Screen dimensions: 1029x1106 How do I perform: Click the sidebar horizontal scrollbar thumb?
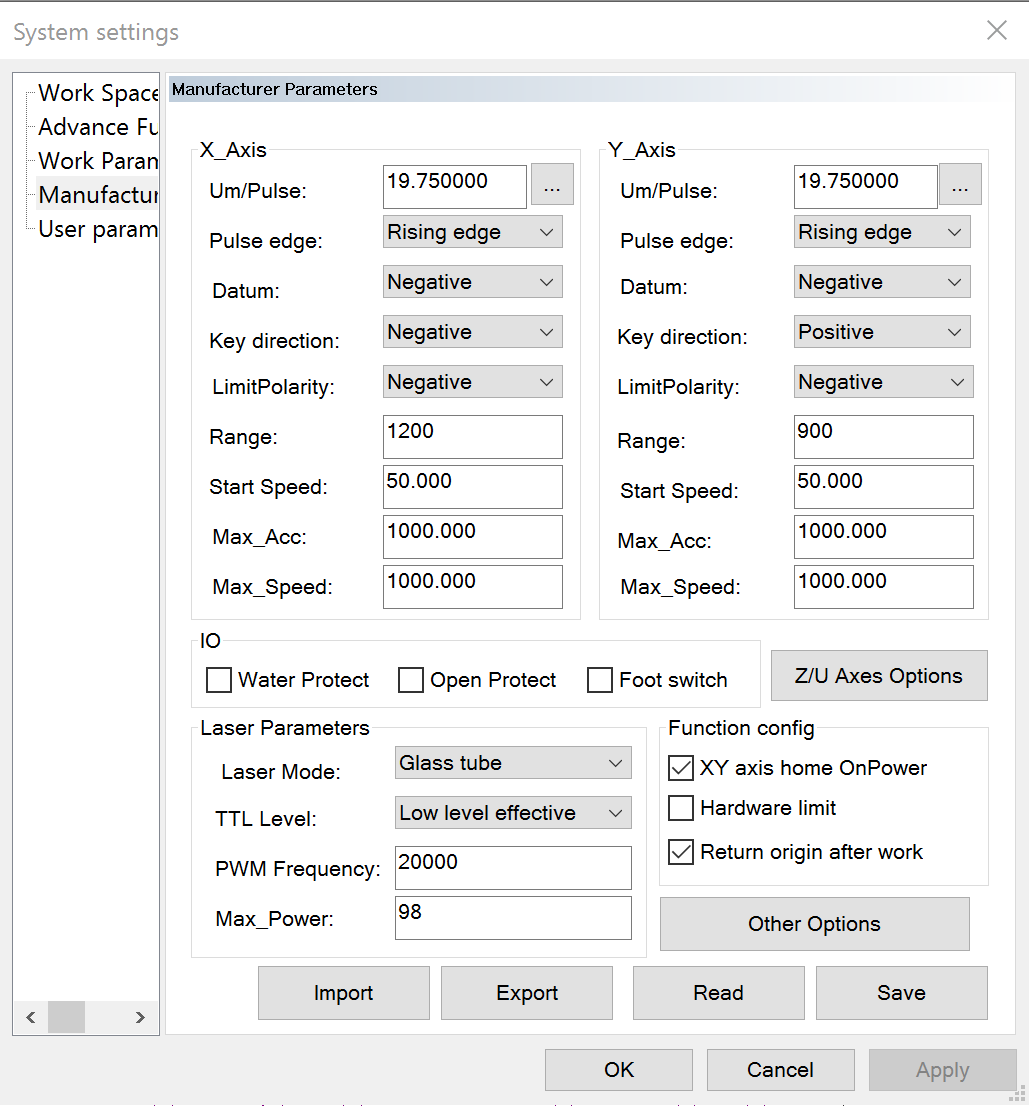pos(67,1017)
